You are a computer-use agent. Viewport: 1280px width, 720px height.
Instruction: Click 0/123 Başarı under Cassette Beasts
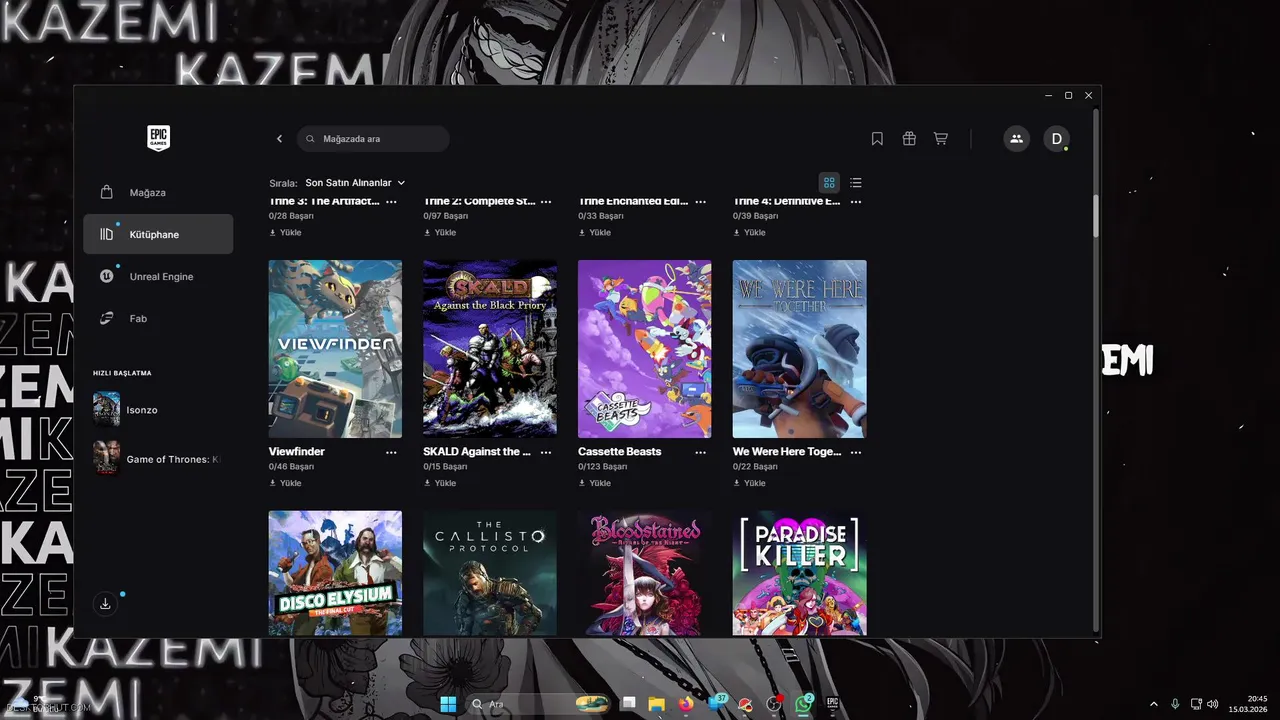[x=603, y=467]
